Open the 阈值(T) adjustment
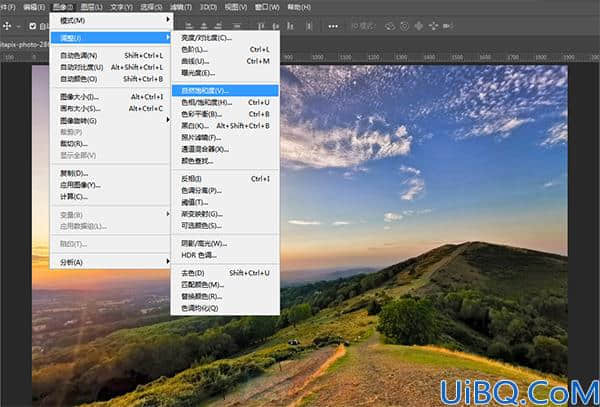Viewport: 600px width, 407px height. [x=225, y=202]
